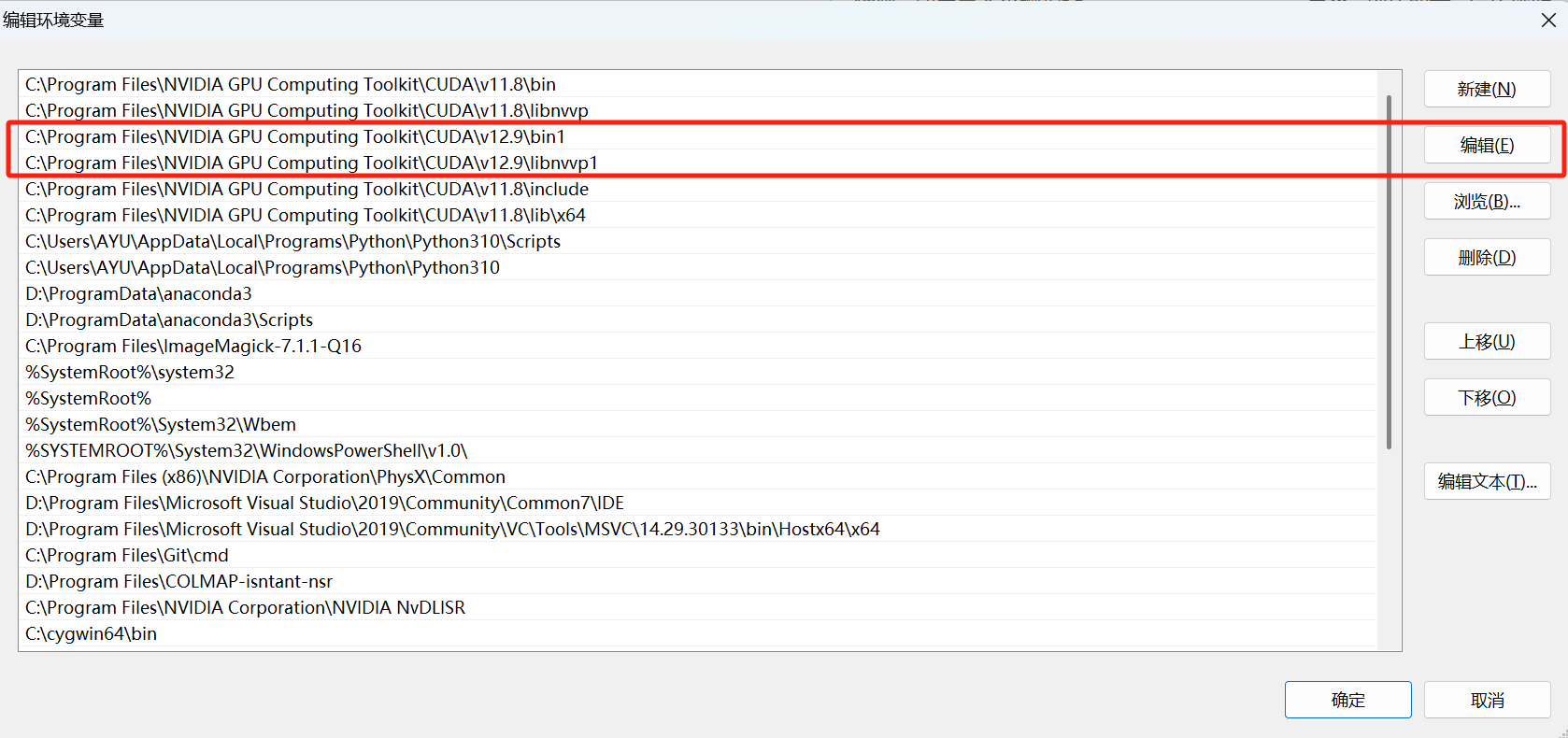Select the Python310\Scripts path entry
Screen dimensions: 1568x738
(698, 241)
